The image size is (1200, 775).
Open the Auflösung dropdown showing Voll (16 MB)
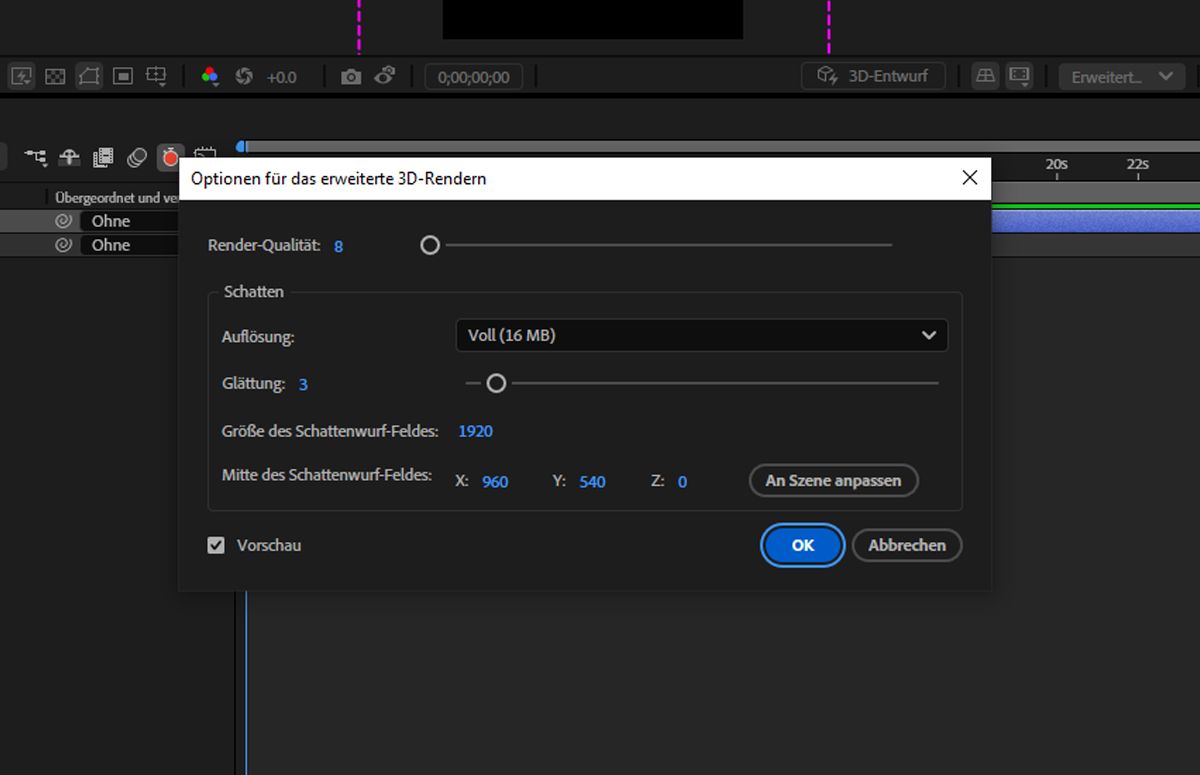700,335
